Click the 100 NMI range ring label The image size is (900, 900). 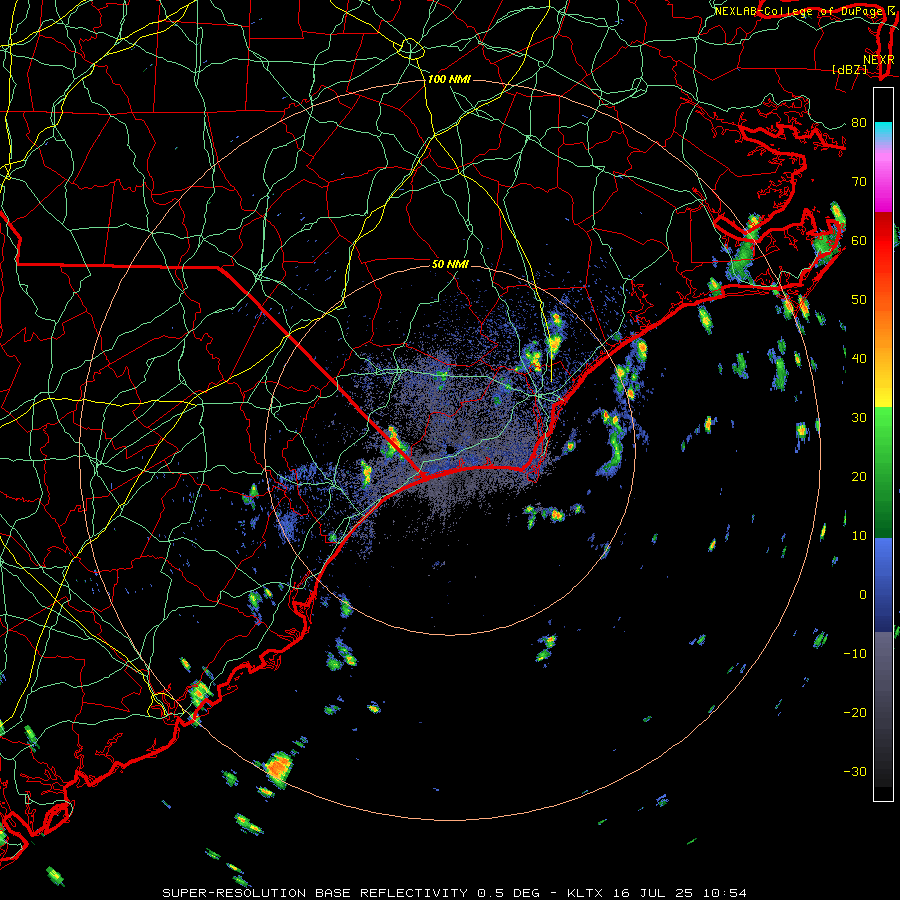point(449,79)
